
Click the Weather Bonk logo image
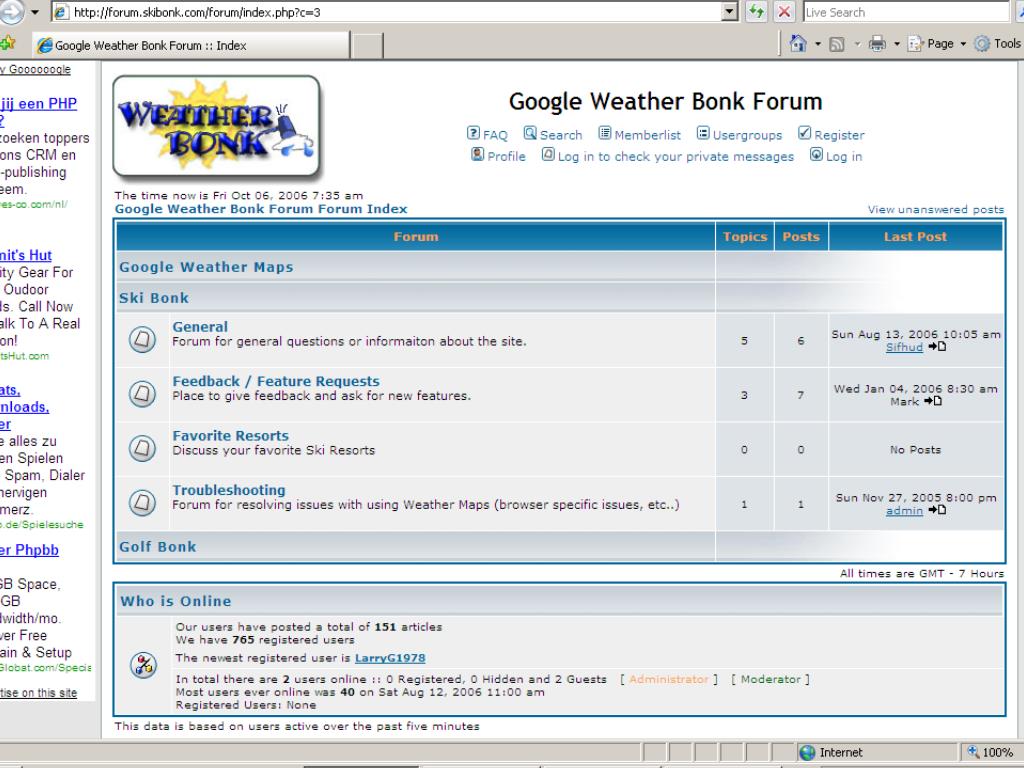(216, 127)
